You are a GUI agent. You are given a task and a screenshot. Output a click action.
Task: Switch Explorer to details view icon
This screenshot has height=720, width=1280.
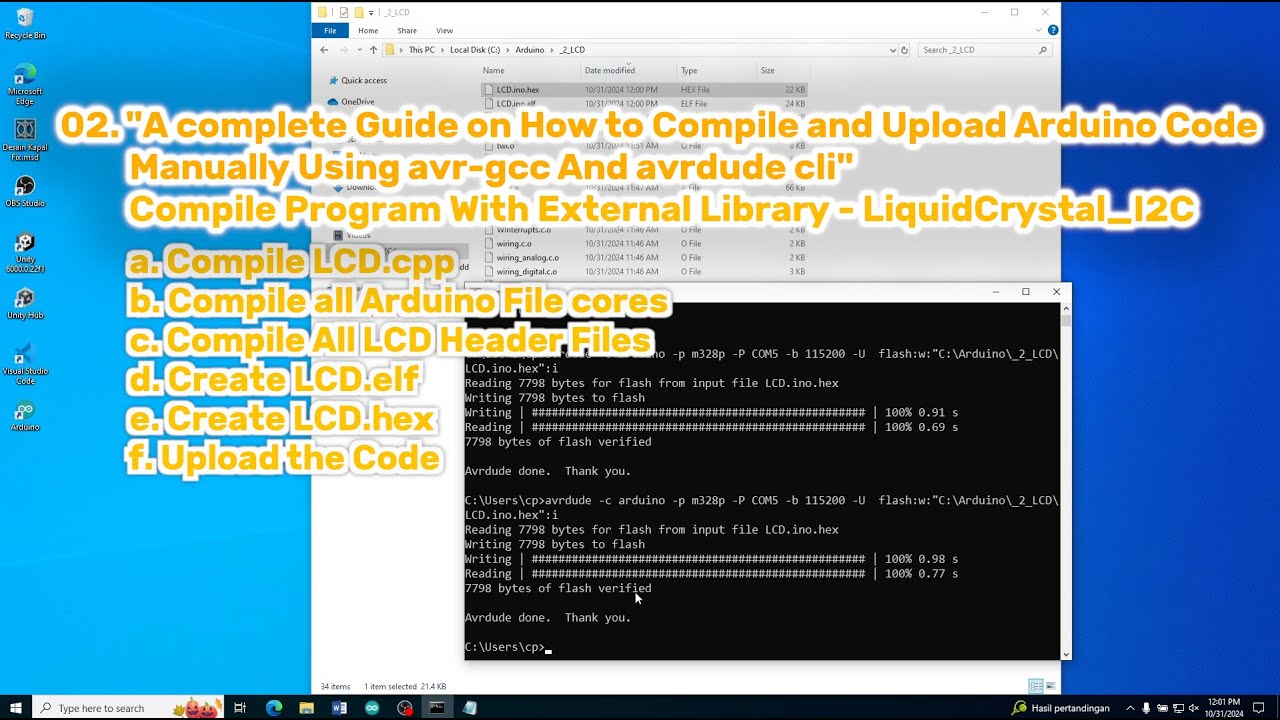point(1035,686)
